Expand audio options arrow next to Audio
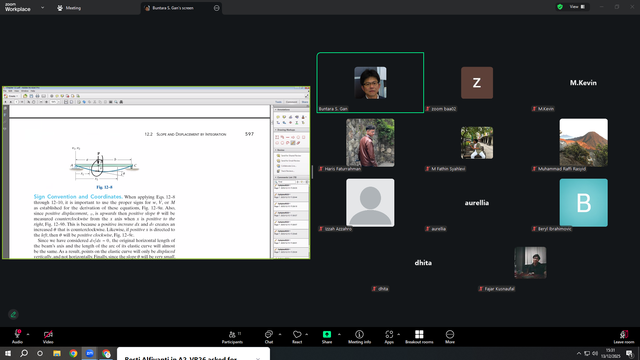 coord(28,334)
